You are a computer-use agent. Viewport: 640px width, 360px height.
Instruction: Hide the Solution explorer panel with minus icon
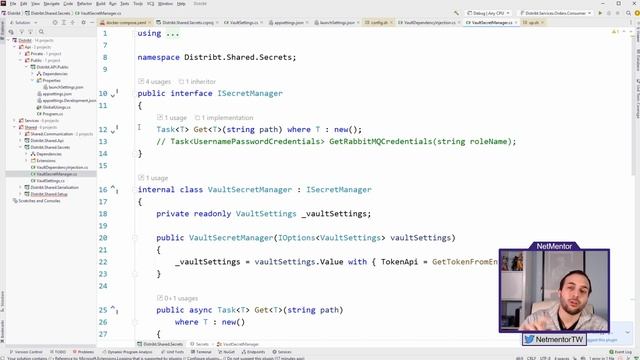click(92, 23)
